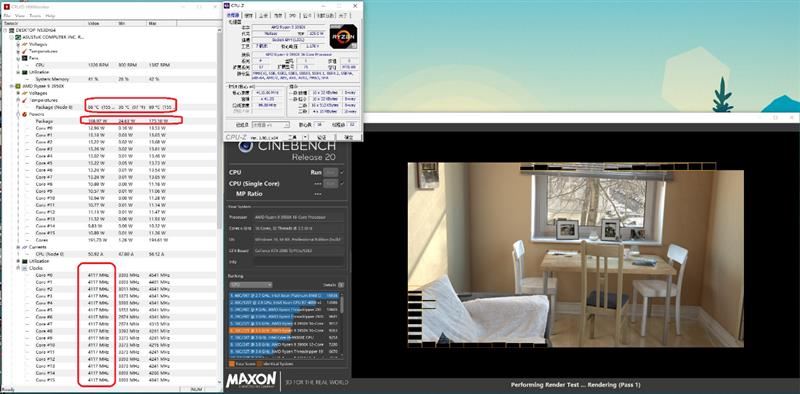Image resolution: width=800 pixels, height=394 pixels.
Task: Click the Currents icon in HWMonitor
Action: (x=24, y=247)
